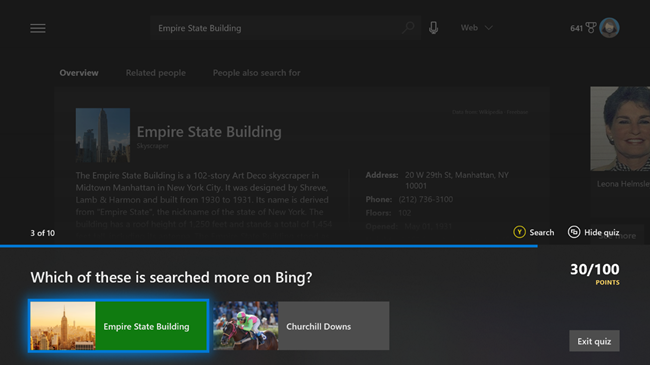Click the Empire State Building skyscraper thumbnail
The height and width of the screenshot is (365, 650).
[x=103, y=135]
